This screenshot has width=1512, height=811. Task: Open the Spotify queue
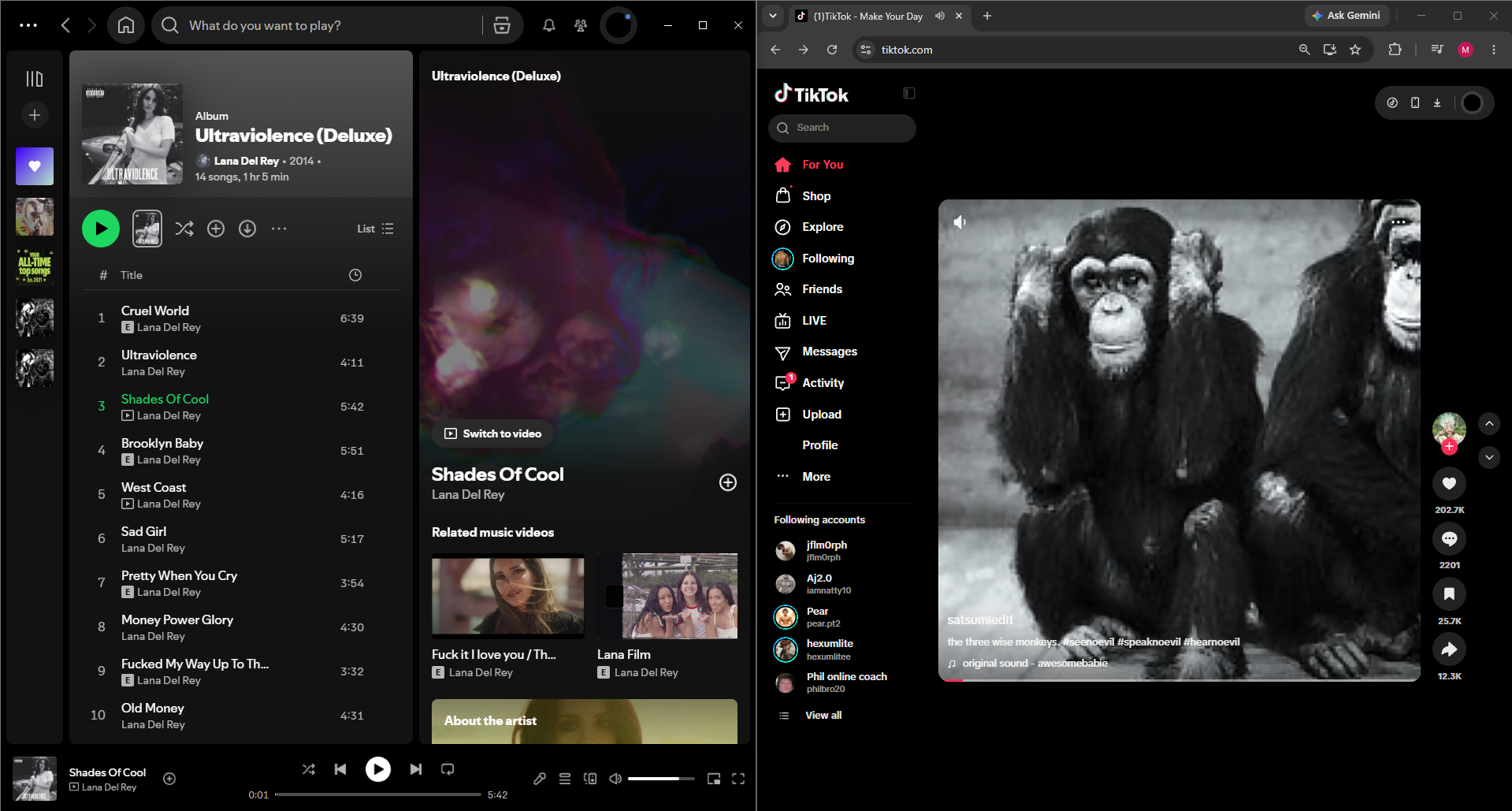[565, 779]
